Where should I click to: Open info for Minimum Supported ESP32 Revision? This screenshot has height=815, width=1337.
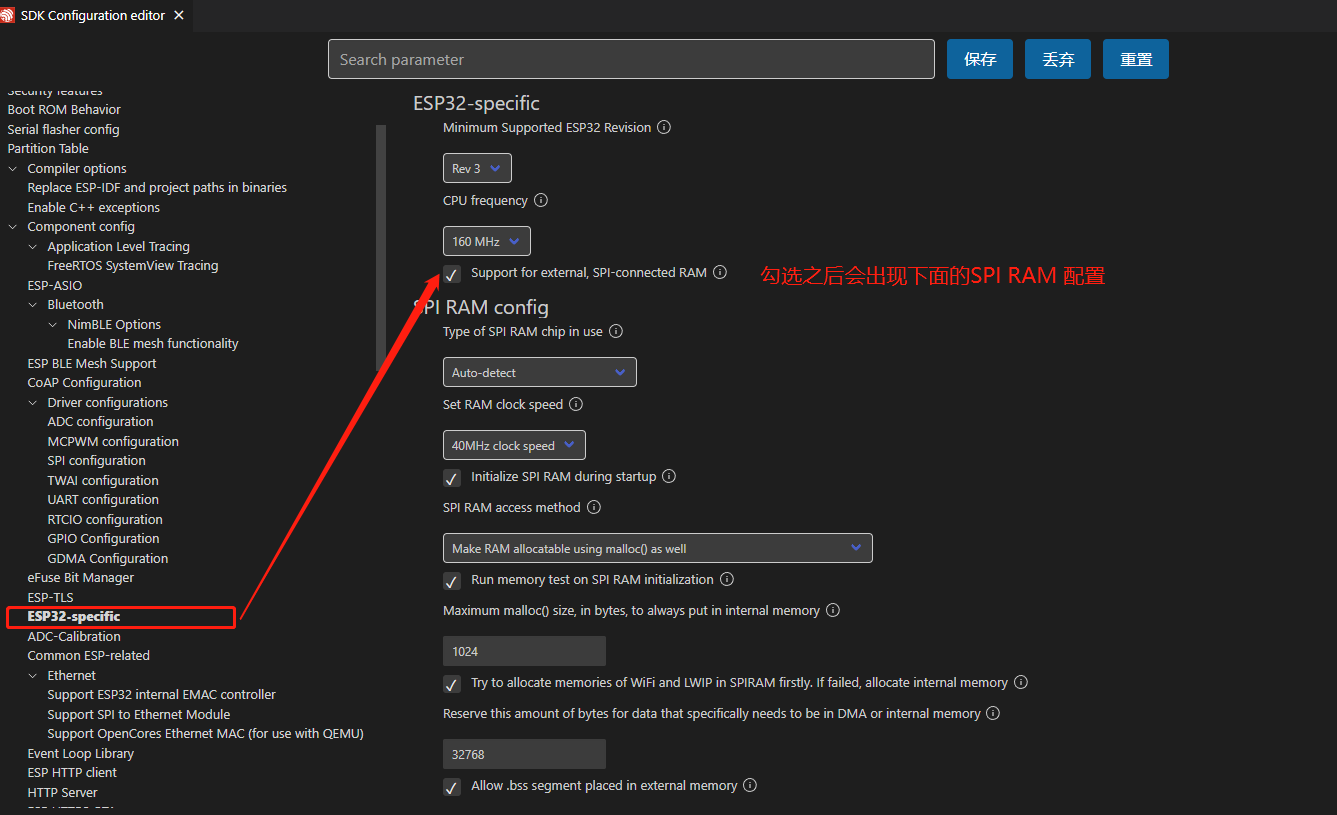click(664, 128)
